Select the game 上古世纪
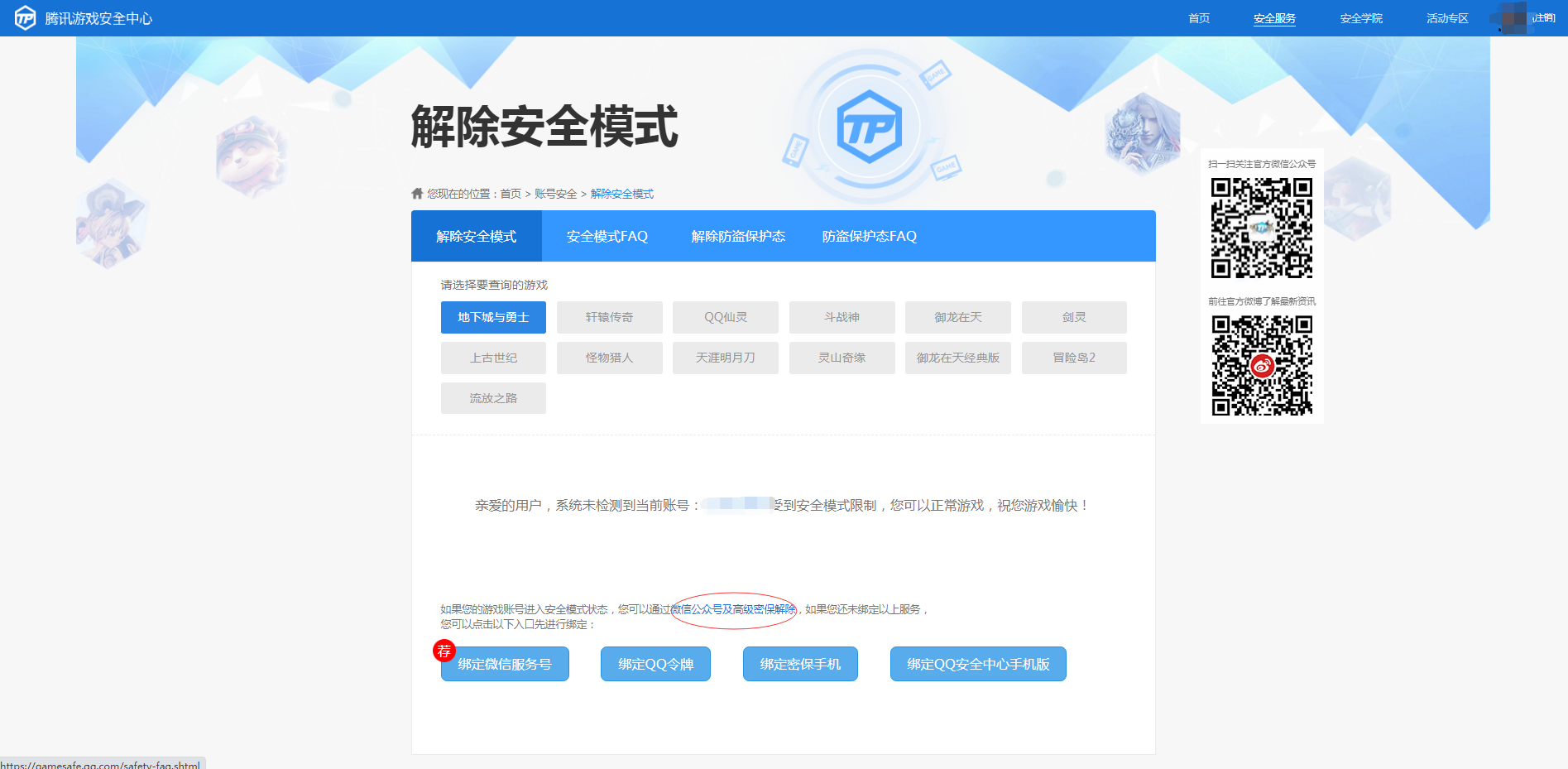 (x=493, y=358)
